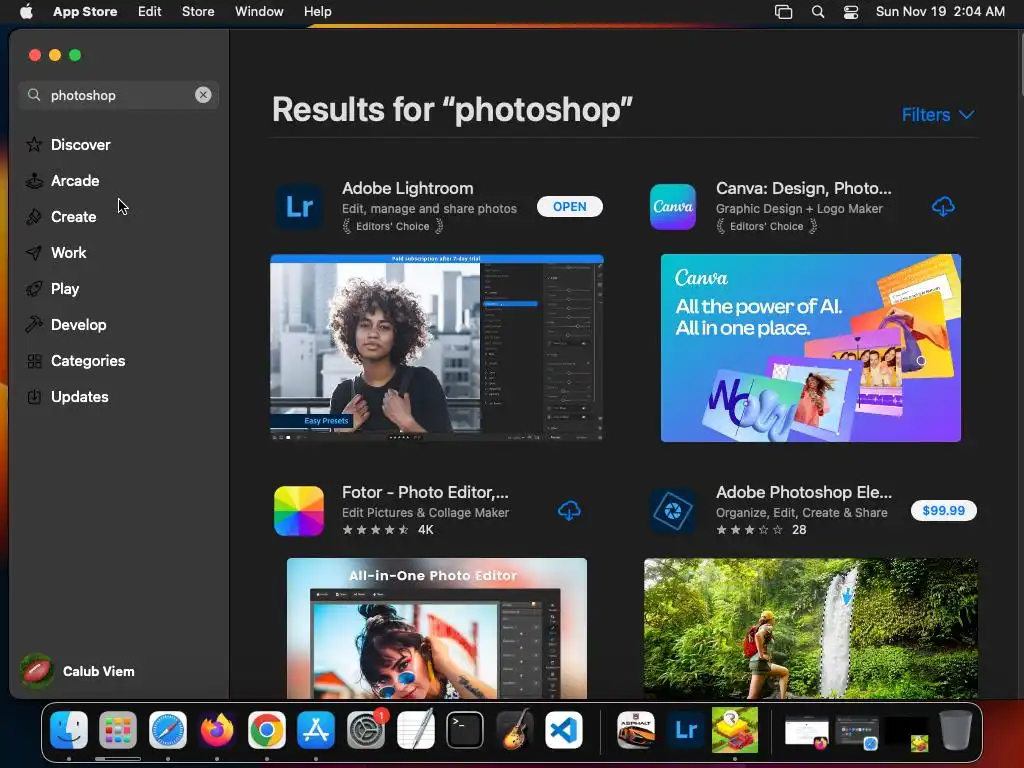
Task: Clear the photoshop search field
Action: point(203,95)
